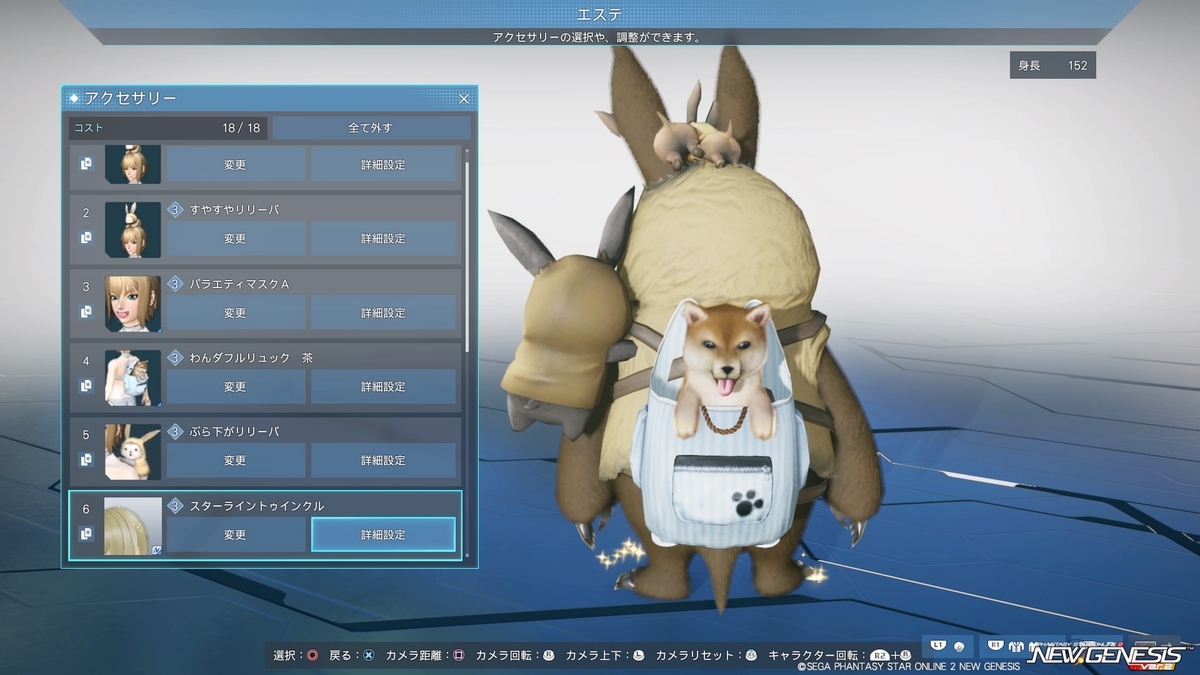
Task: Click the copy icon in slot 6
Action: click(x=86, y=533)
